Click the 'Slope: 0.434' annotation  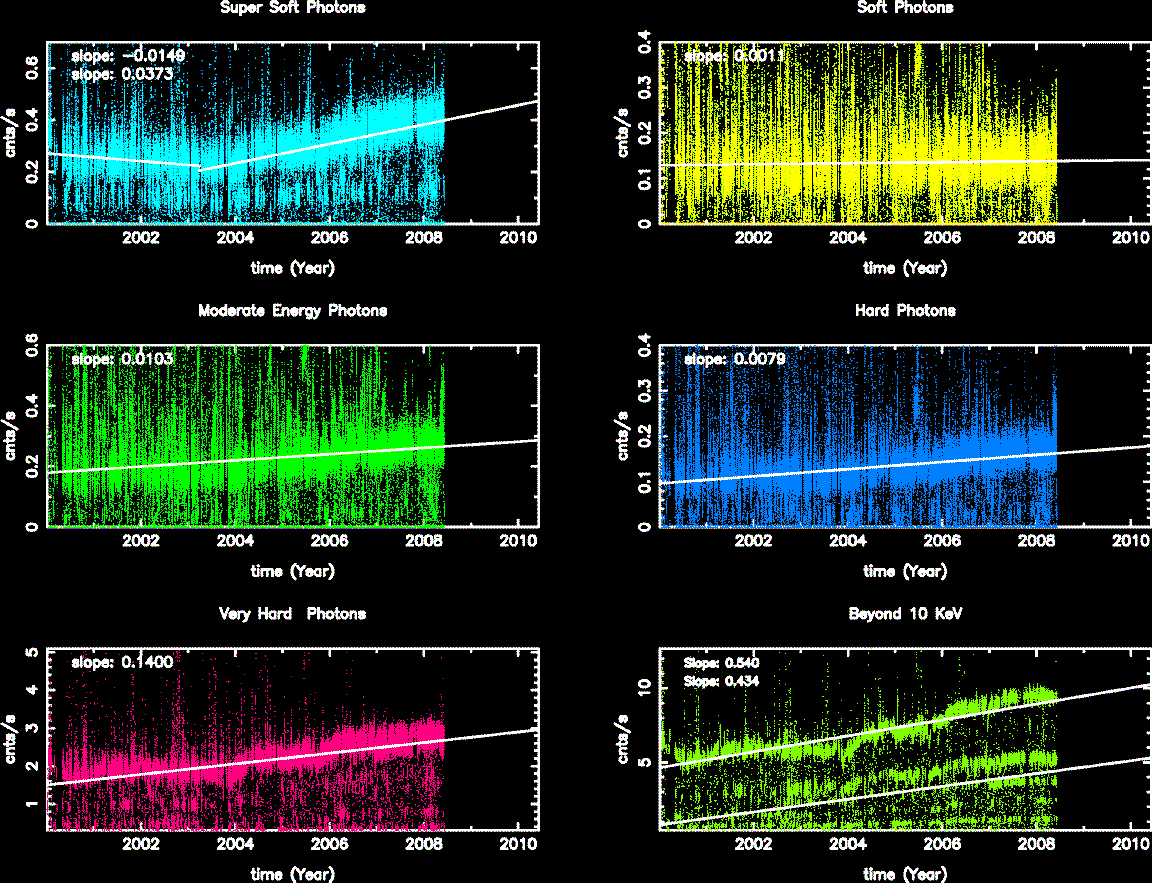(x=723, y=681)
